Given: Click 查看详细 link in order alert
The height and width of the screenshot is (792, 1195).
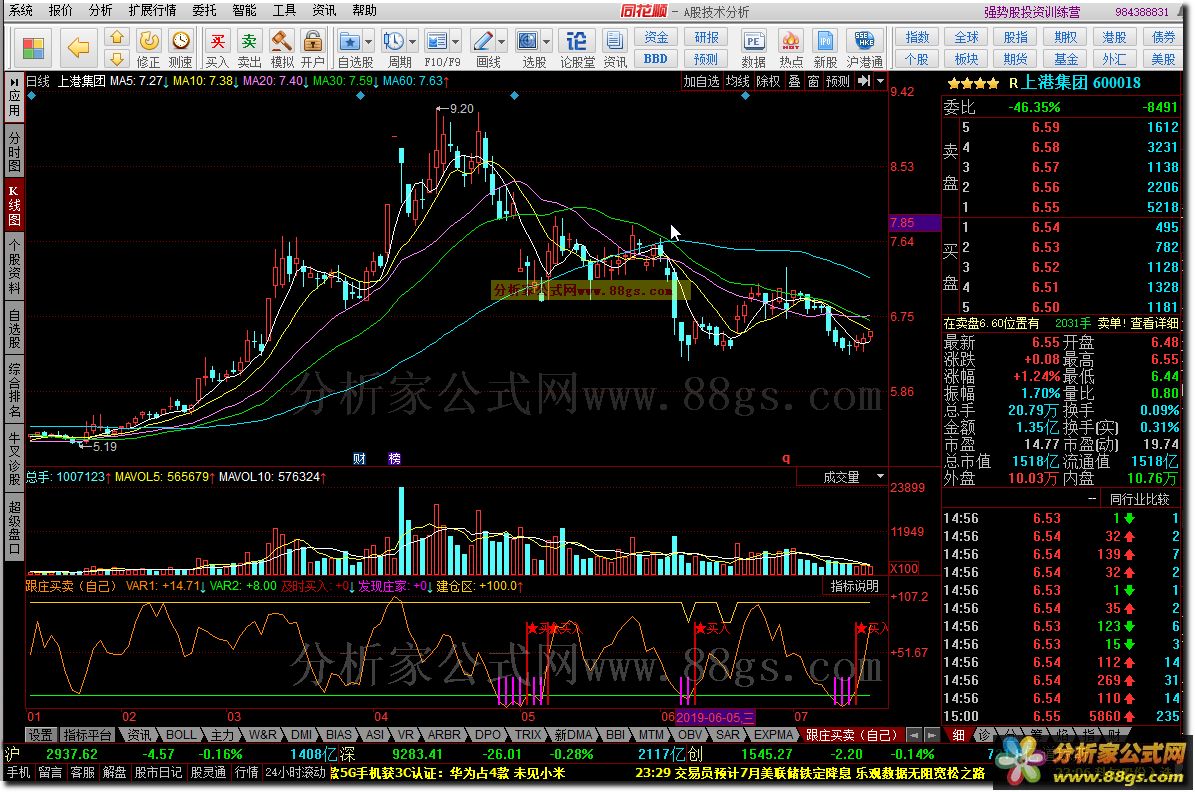Looking at the screenshot, I should point(1154,323).
